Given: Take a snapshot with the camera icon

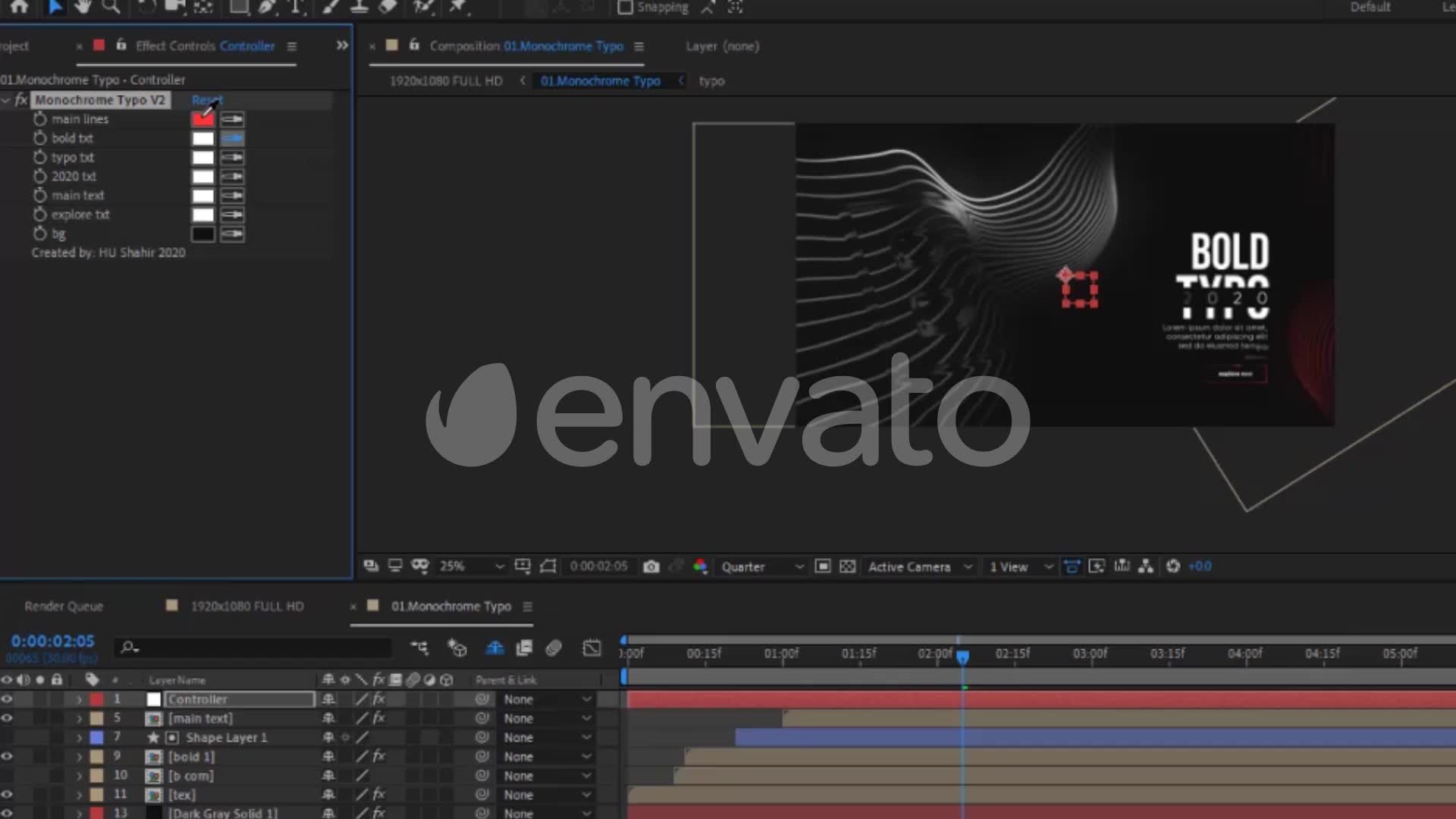Looking at the screenshot, I should pyautogui.click(x=651, y=566).
